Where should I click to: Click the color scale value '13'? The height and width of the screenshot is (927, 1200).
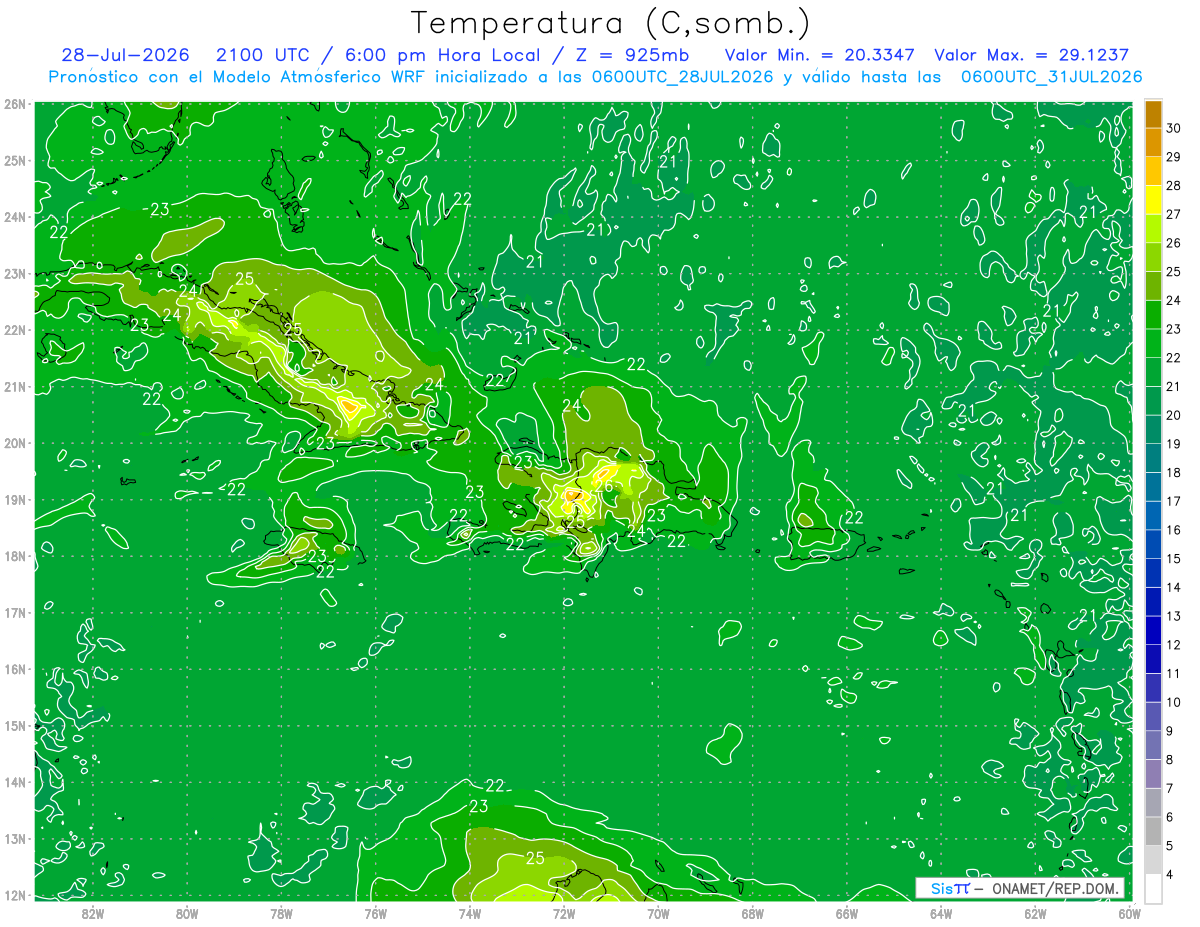tap(1173, 616)
